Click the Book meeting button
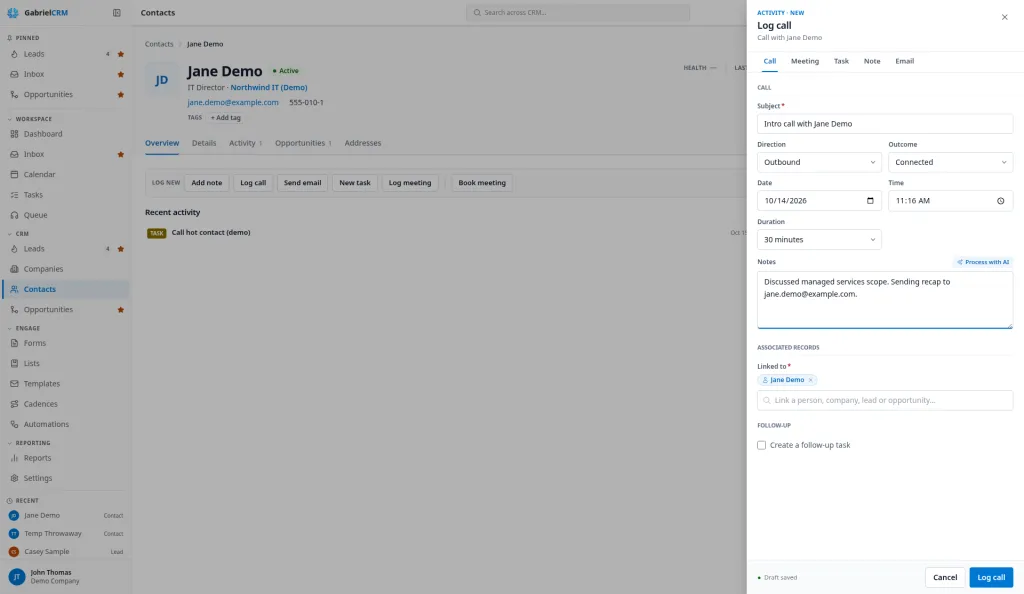The height and width of the screenshot is (594, 1024). point(482,183)
